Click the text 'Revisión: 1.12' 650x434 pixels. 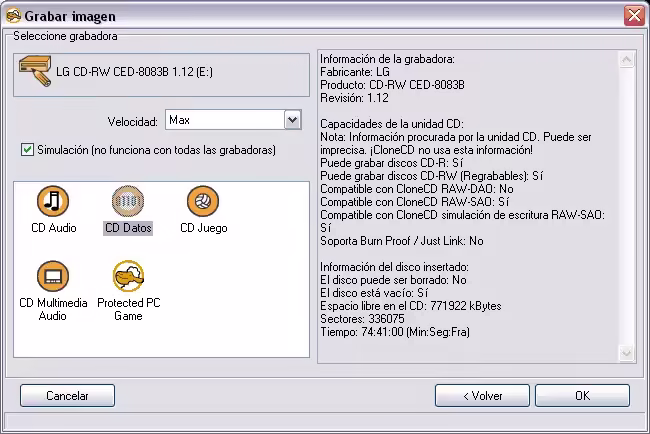(354, 98)
